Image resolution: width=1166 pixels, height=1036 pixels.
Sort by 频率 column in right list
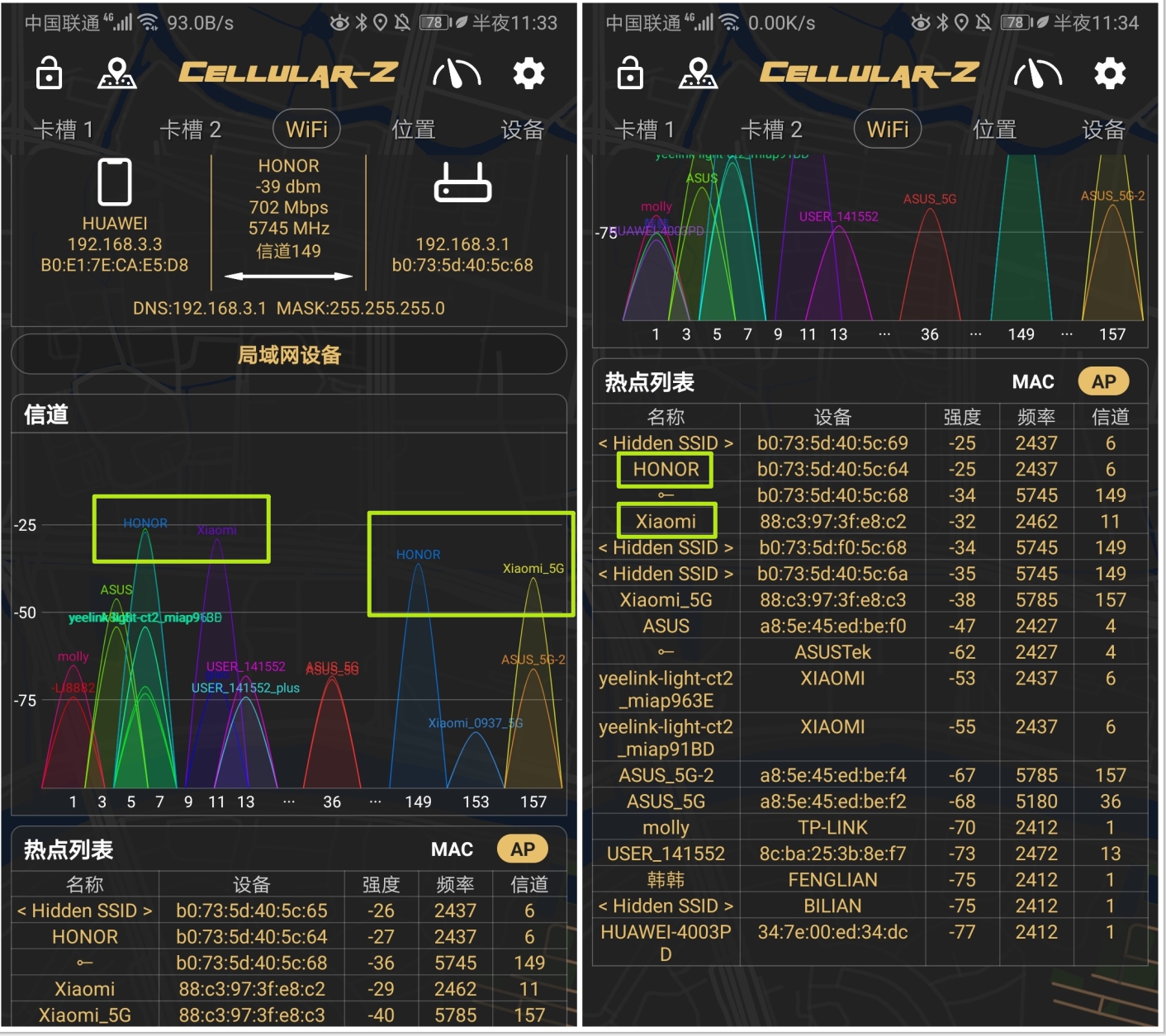1036,417
